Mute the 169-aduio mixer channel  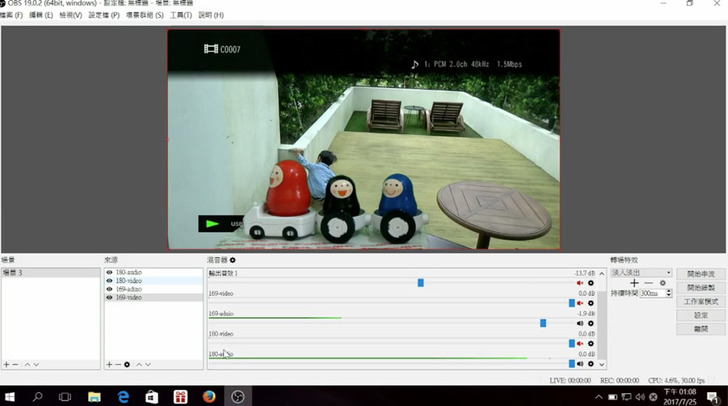pos(580,323)
